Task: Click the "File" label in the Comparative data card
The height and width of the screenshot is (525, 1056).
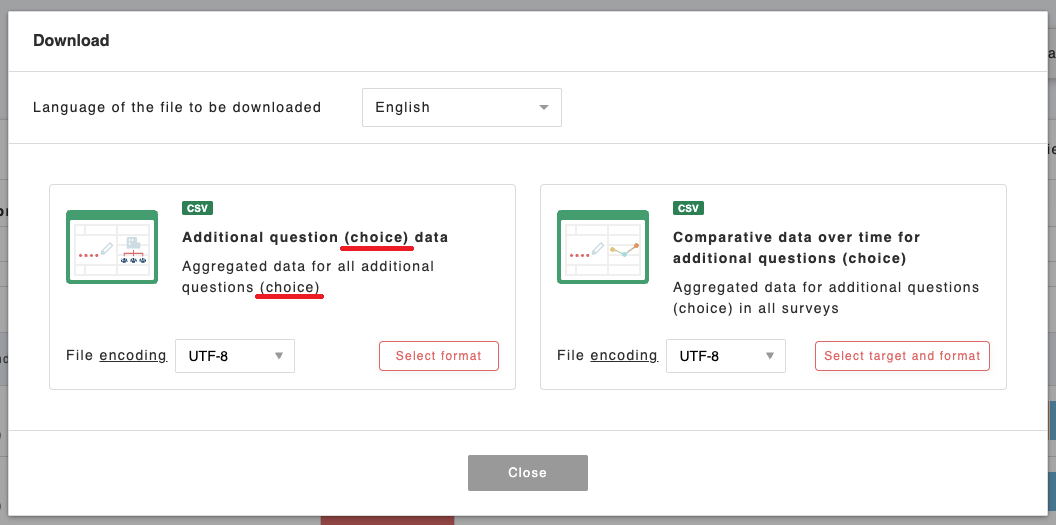Action: [x=571, y=355]
